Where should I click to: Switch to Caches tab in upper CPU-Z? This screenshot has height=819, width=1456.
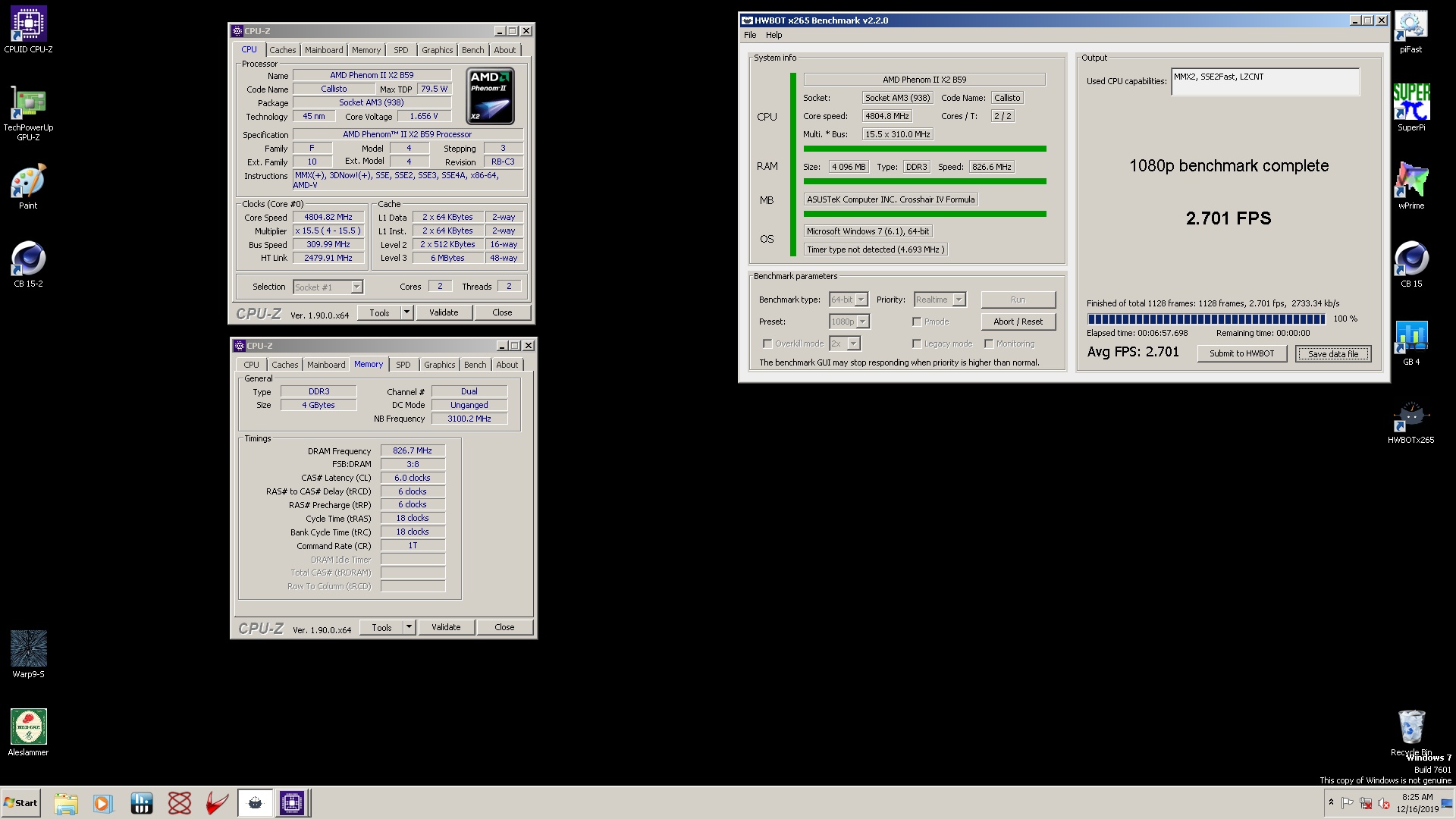pyautogui.click(x=283, y=50)
